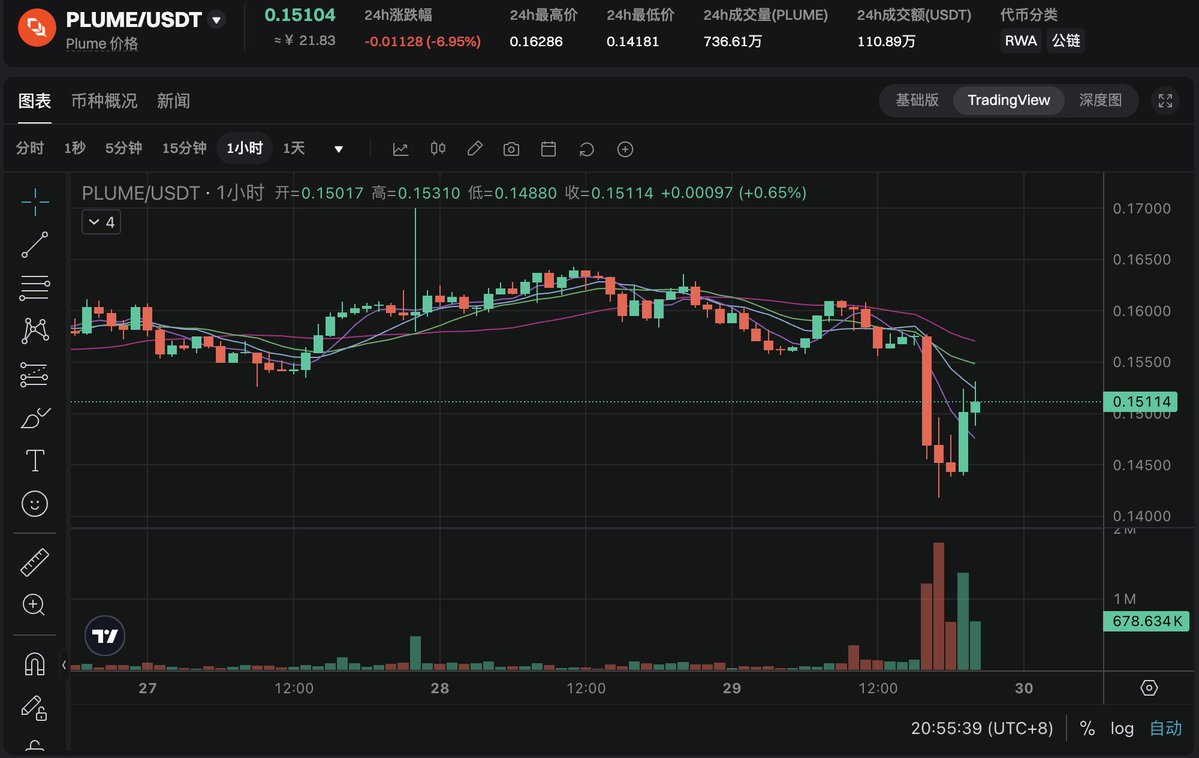The image size is (1199, 758).
Task: Open the forecasting and measurement tools
Action: coord(34,375)
